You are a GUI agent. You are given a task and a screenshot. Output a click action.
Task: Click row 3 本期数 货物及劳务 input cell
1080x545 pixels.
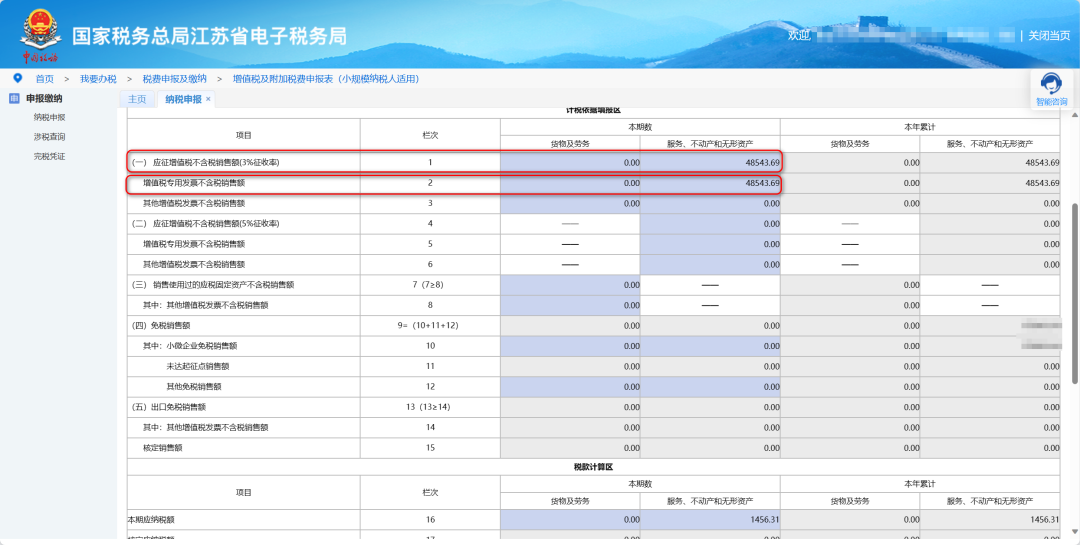click(570, 203)
